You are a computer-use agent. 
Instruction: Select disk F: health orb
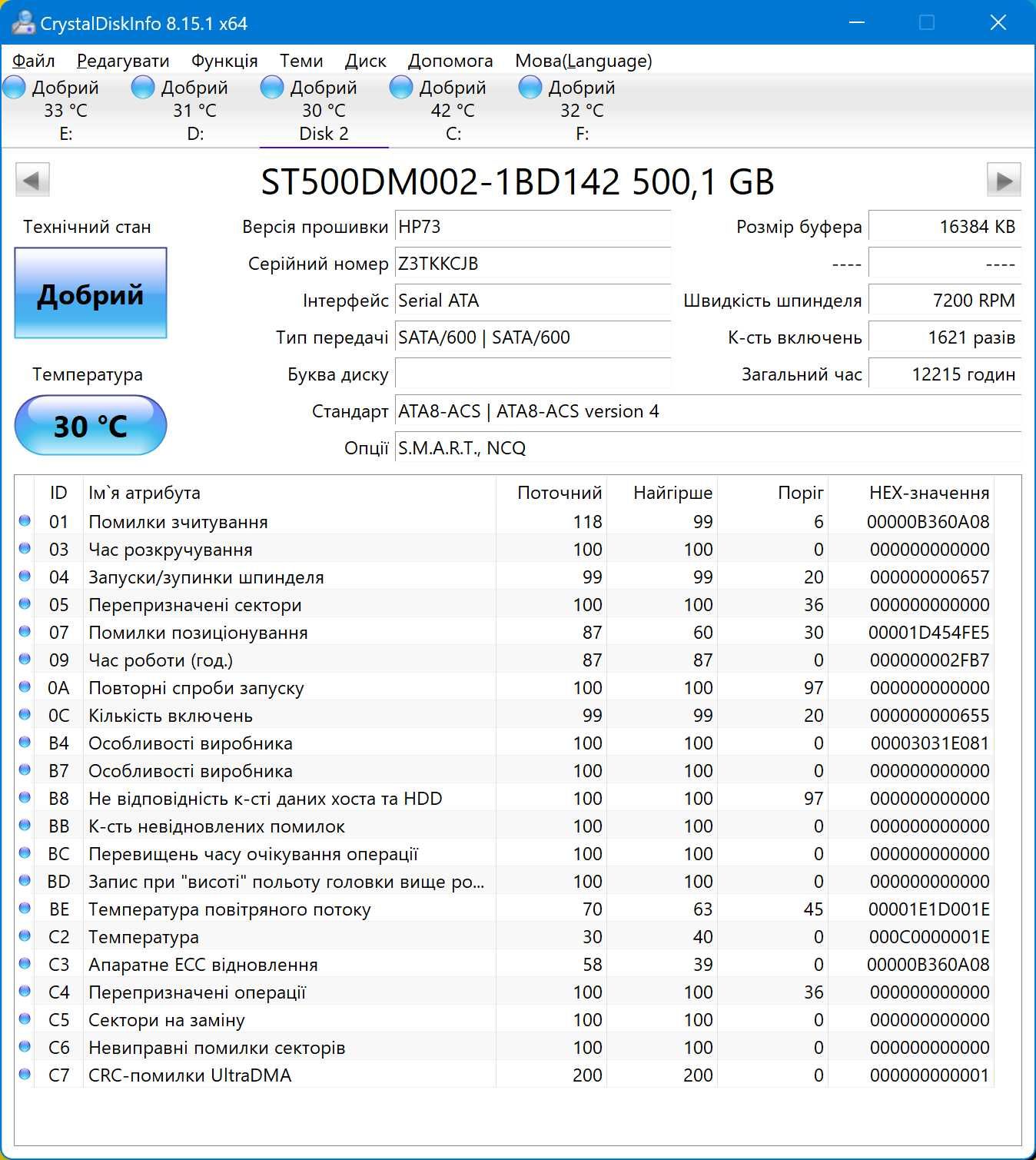point(530,87)
